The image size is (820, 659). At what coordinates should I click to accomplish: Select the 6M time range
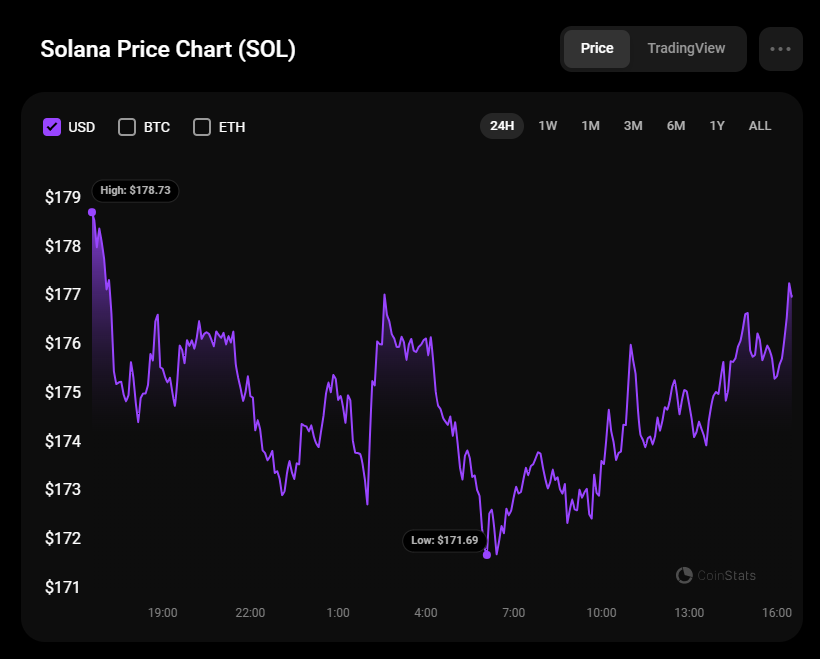[x=676, y=126]
